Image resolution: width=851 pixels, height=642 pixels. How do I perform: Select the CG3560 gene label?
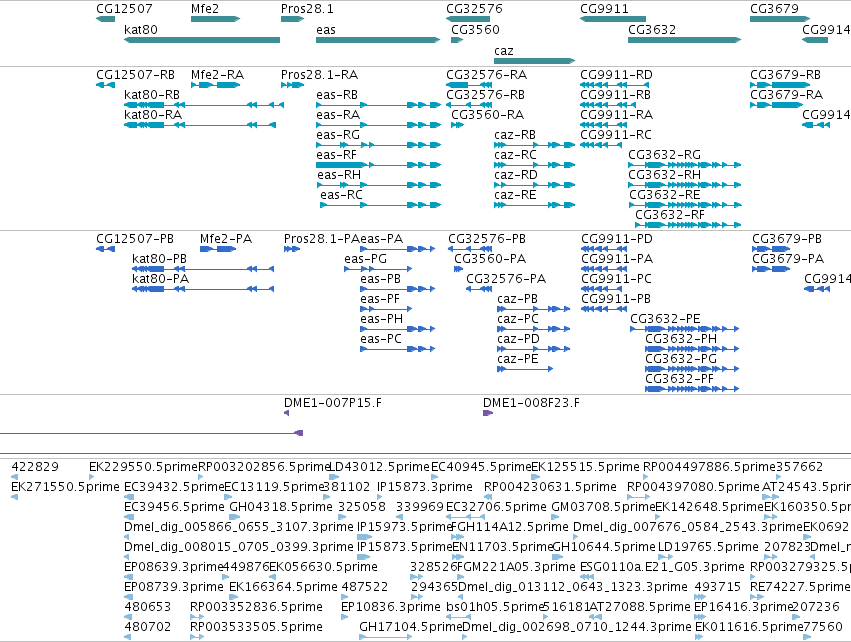click(x=475, y=29)
